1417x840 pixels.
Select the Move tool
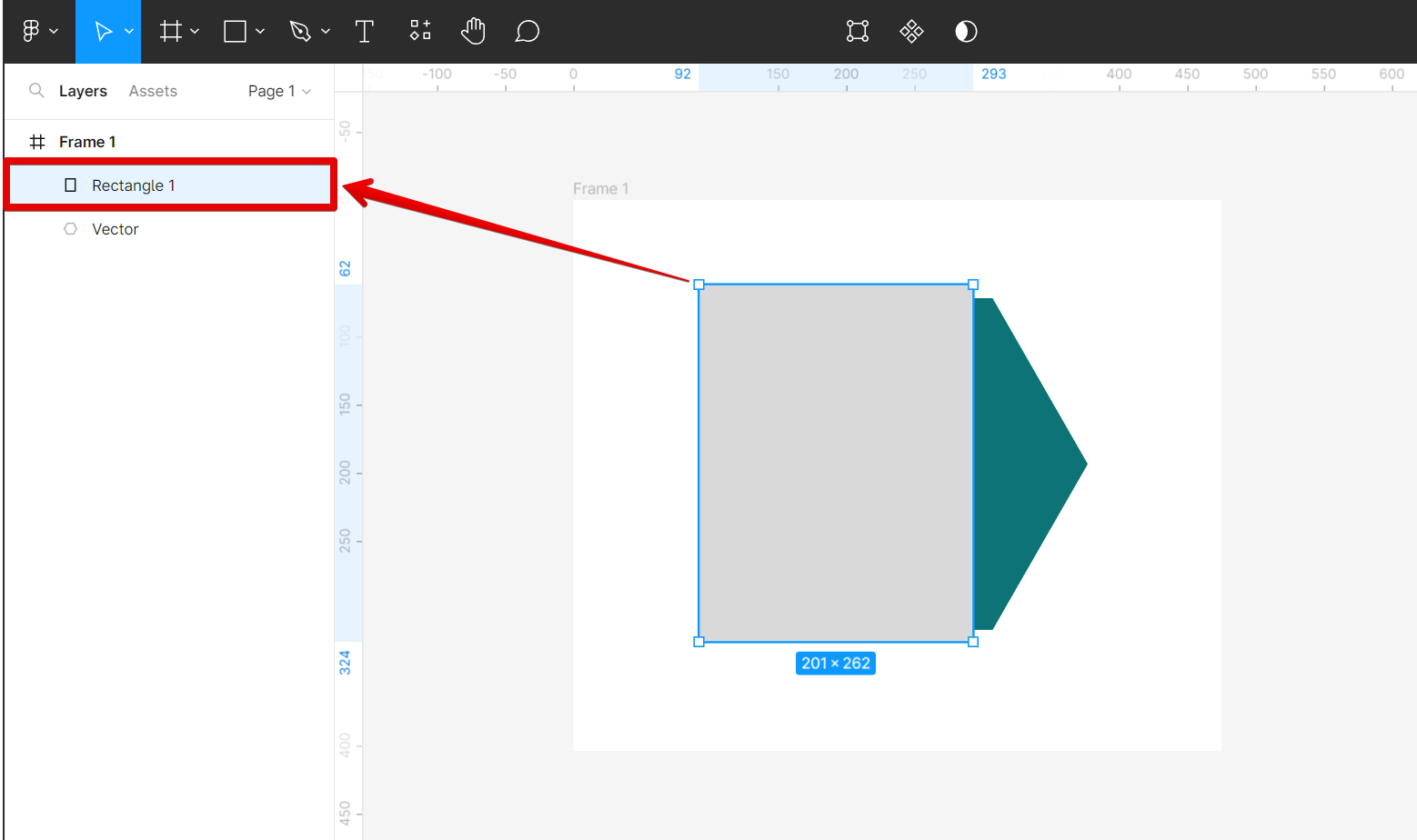tap(103, 32)
